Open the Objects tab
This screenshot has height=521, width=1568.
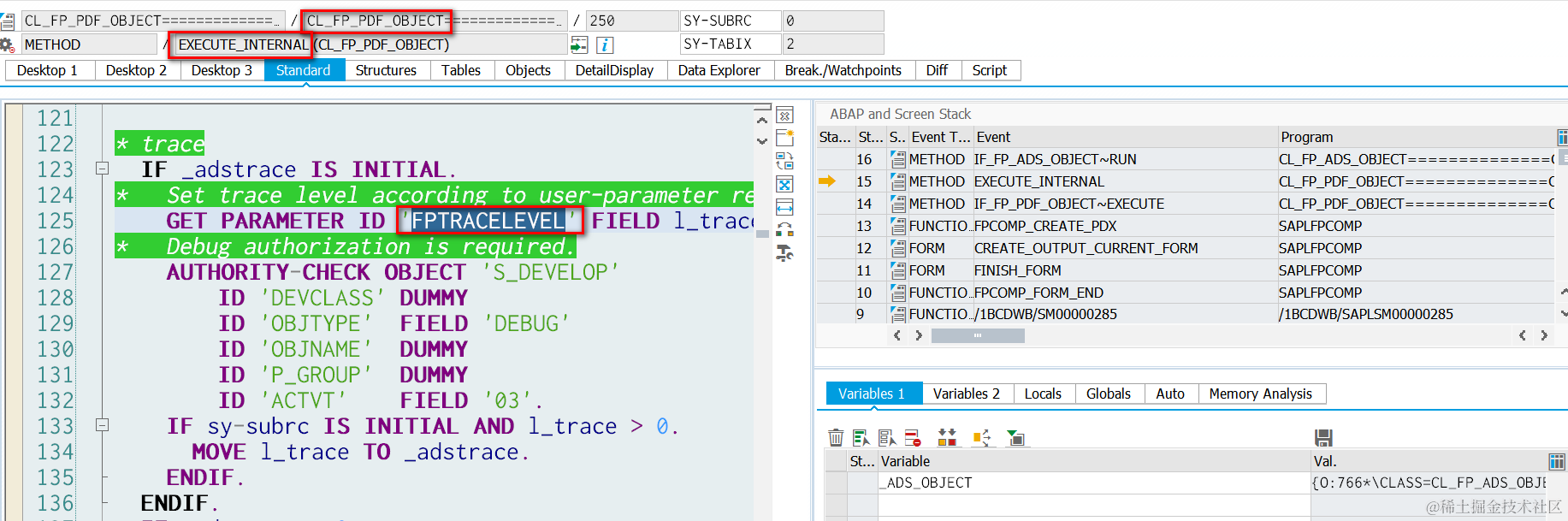tap(529, 70)
